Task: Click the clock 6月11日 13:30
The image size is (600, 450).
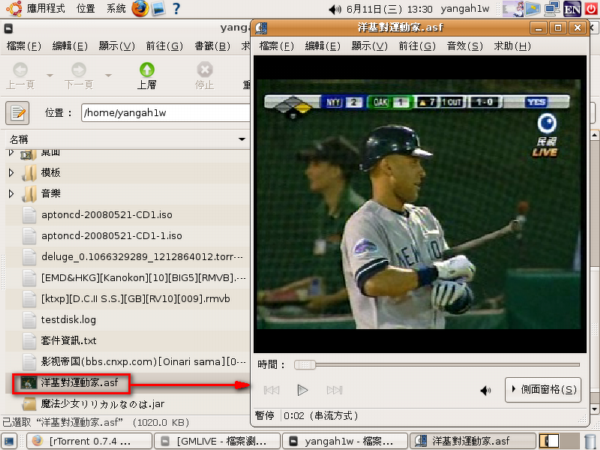Action: pos(390,9)
